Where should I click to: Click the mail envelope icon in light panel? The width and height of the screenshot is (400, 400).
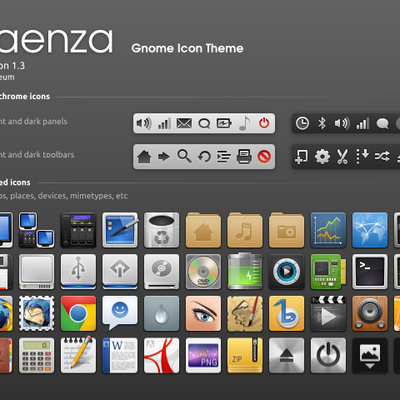184,123
